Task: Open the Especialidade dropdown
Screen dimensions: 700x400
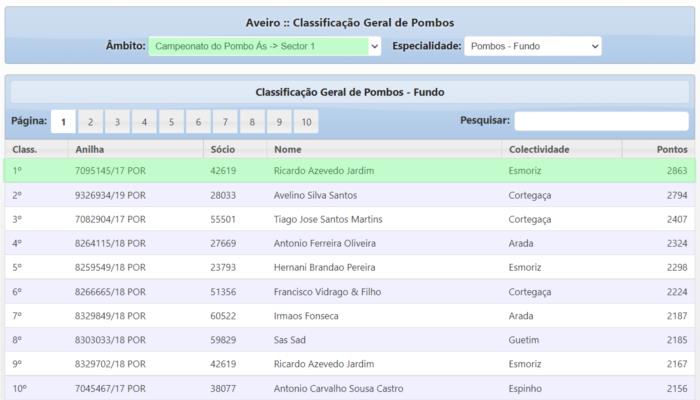Action: 532,46
